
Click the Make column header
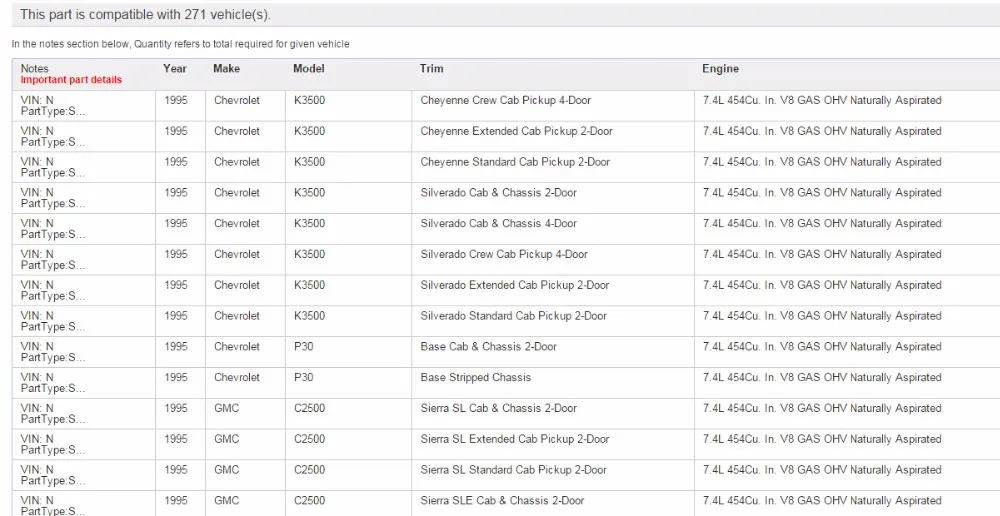226,68
